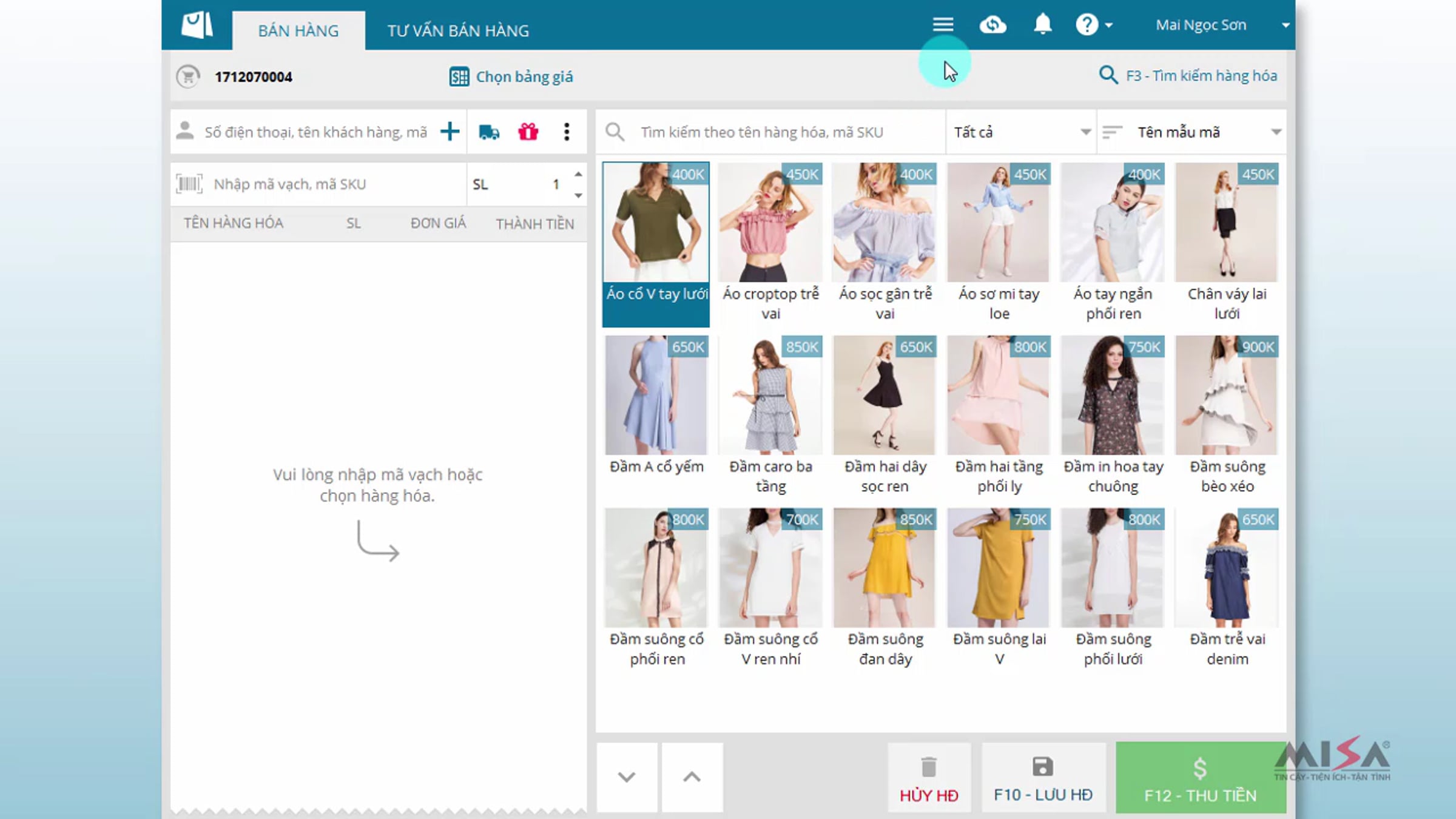The width and height of the screenshot is (1456, 819).
Task: Select the BÁN HÀNG tab
Action: click(298, 30)
